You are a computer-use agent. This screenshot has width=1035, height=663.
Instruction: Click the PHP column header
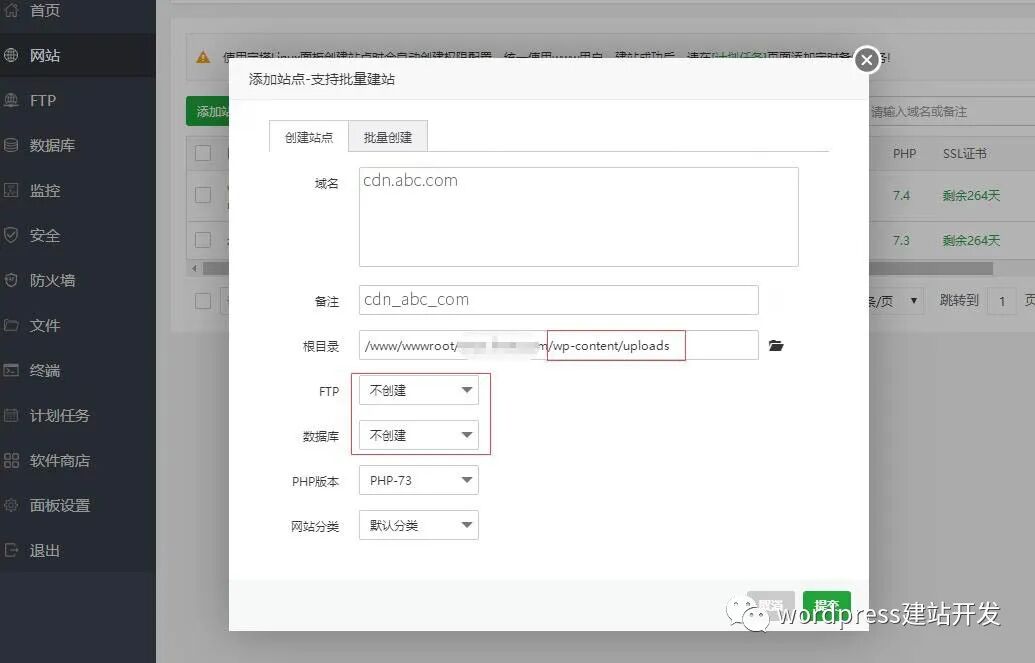click(x=904, y=153)
